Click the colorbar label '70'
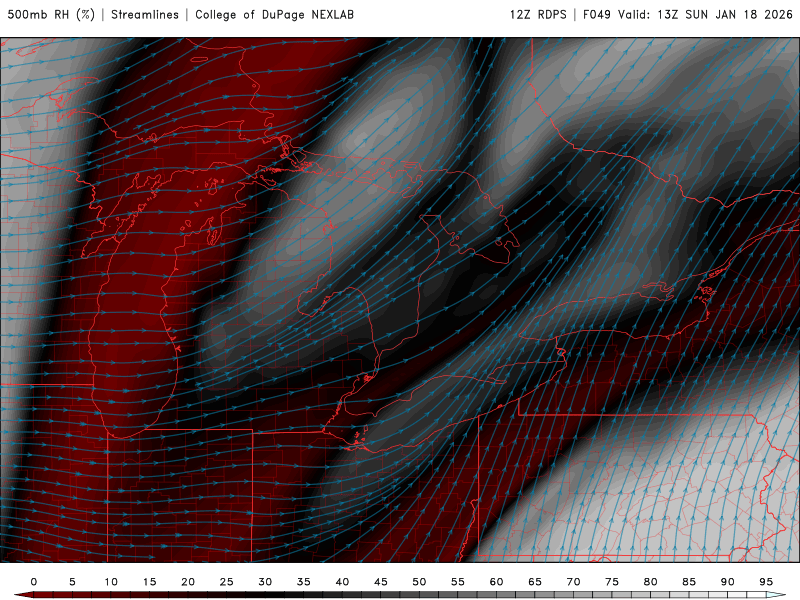 pos(573,582)
